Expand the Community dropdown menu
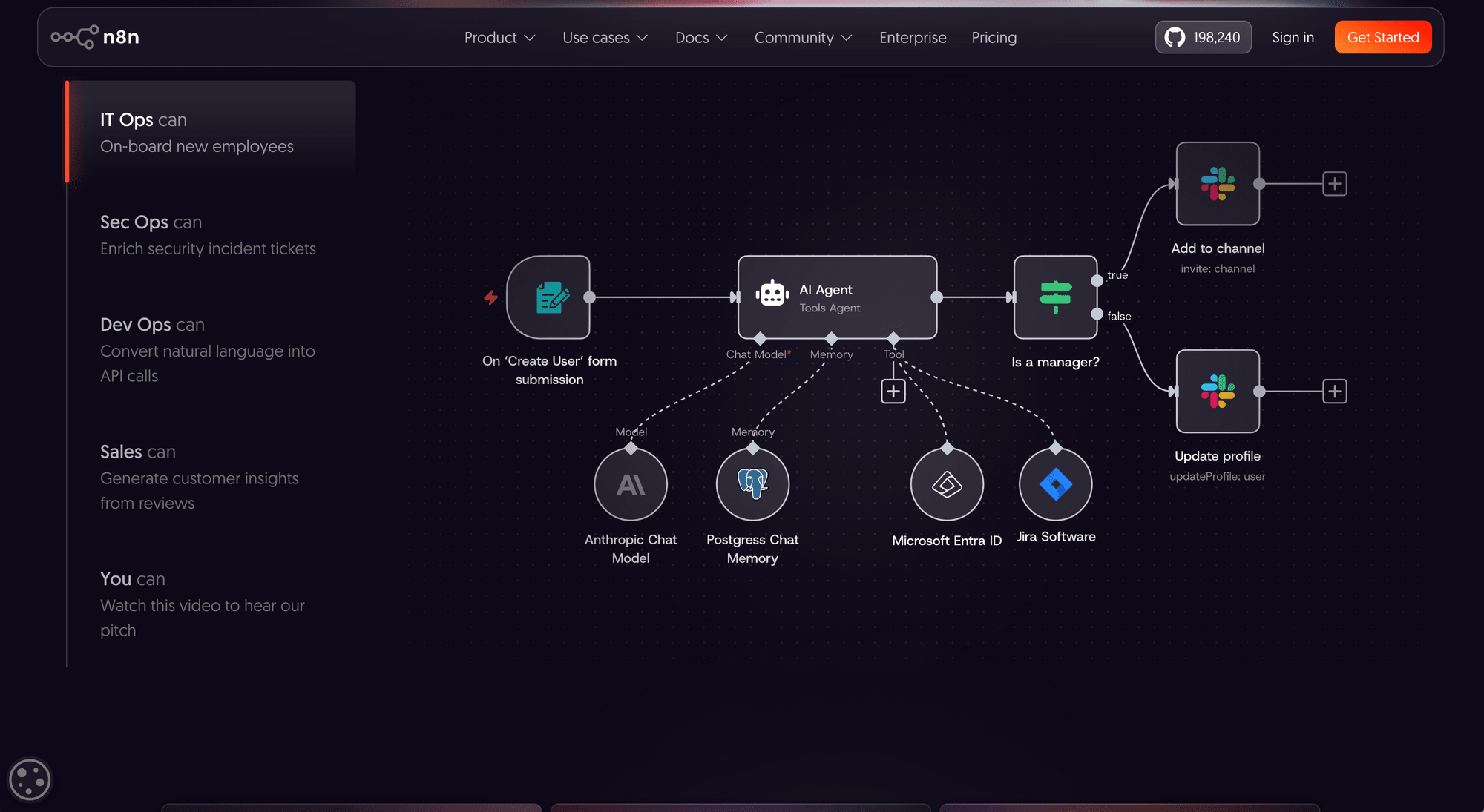The image size is (1484, 812). click(803, 37)
